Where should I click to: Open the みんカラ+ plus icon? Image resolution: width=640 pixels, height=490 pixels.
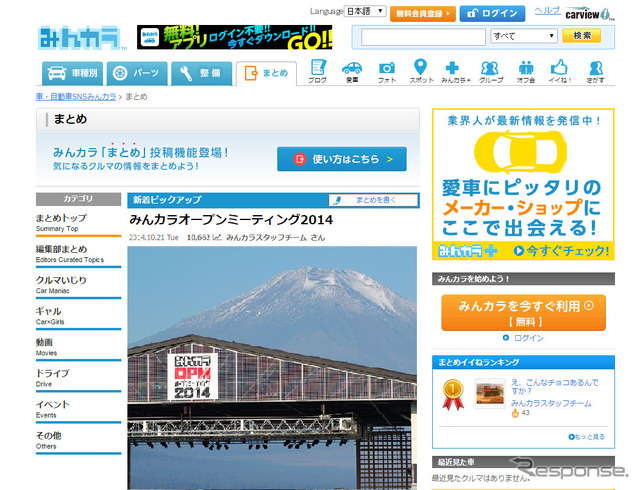pos(456,71)
